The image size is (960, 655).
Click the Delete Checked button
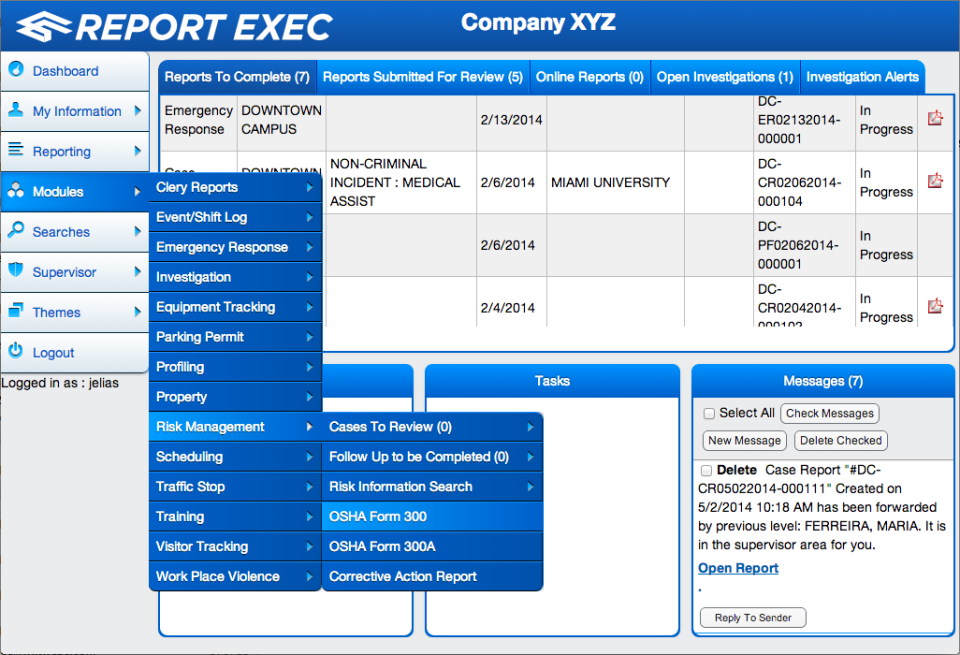click(841, 441)
